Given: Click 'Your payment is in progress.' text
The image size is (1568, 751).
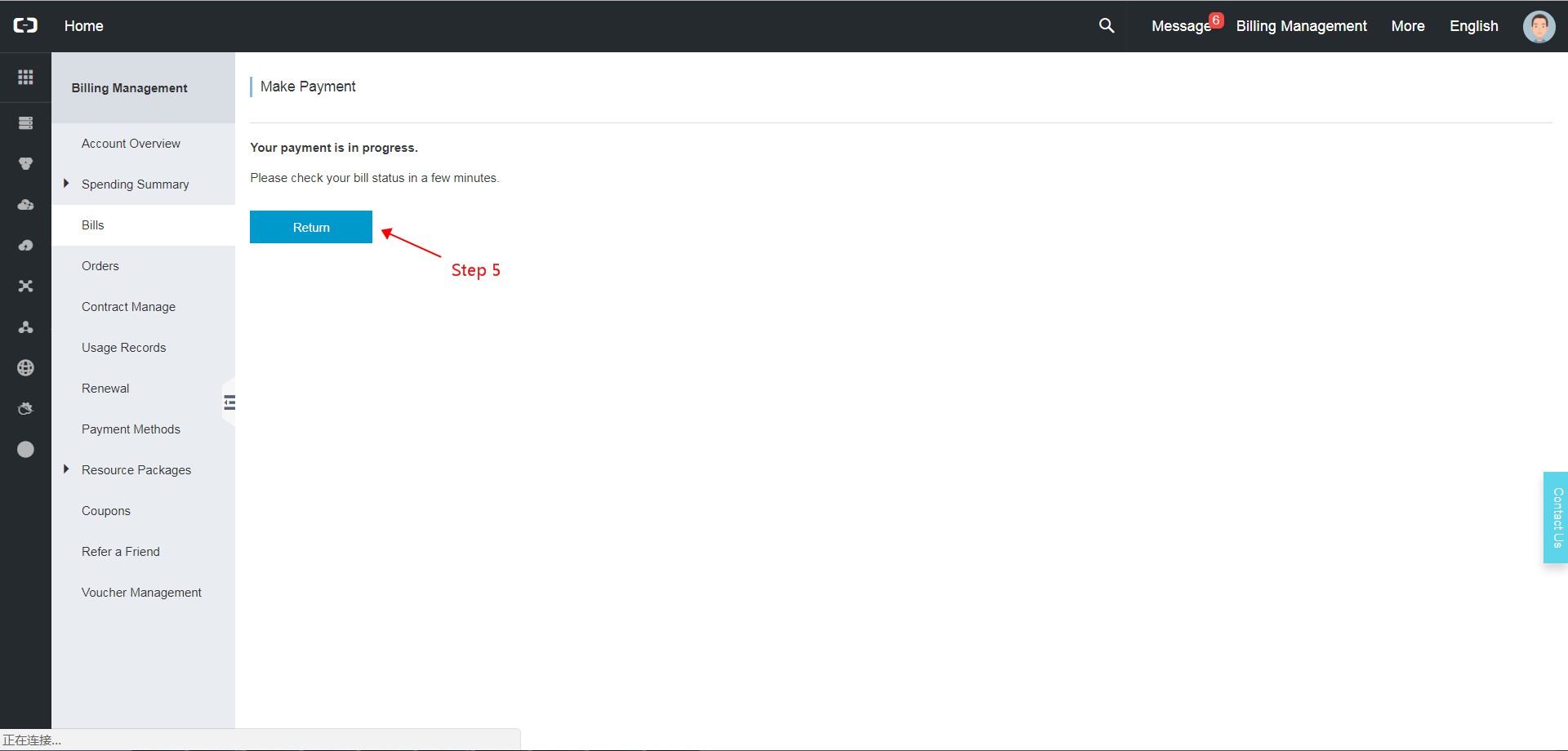Looking at the screenshot, I should point(334,148).
